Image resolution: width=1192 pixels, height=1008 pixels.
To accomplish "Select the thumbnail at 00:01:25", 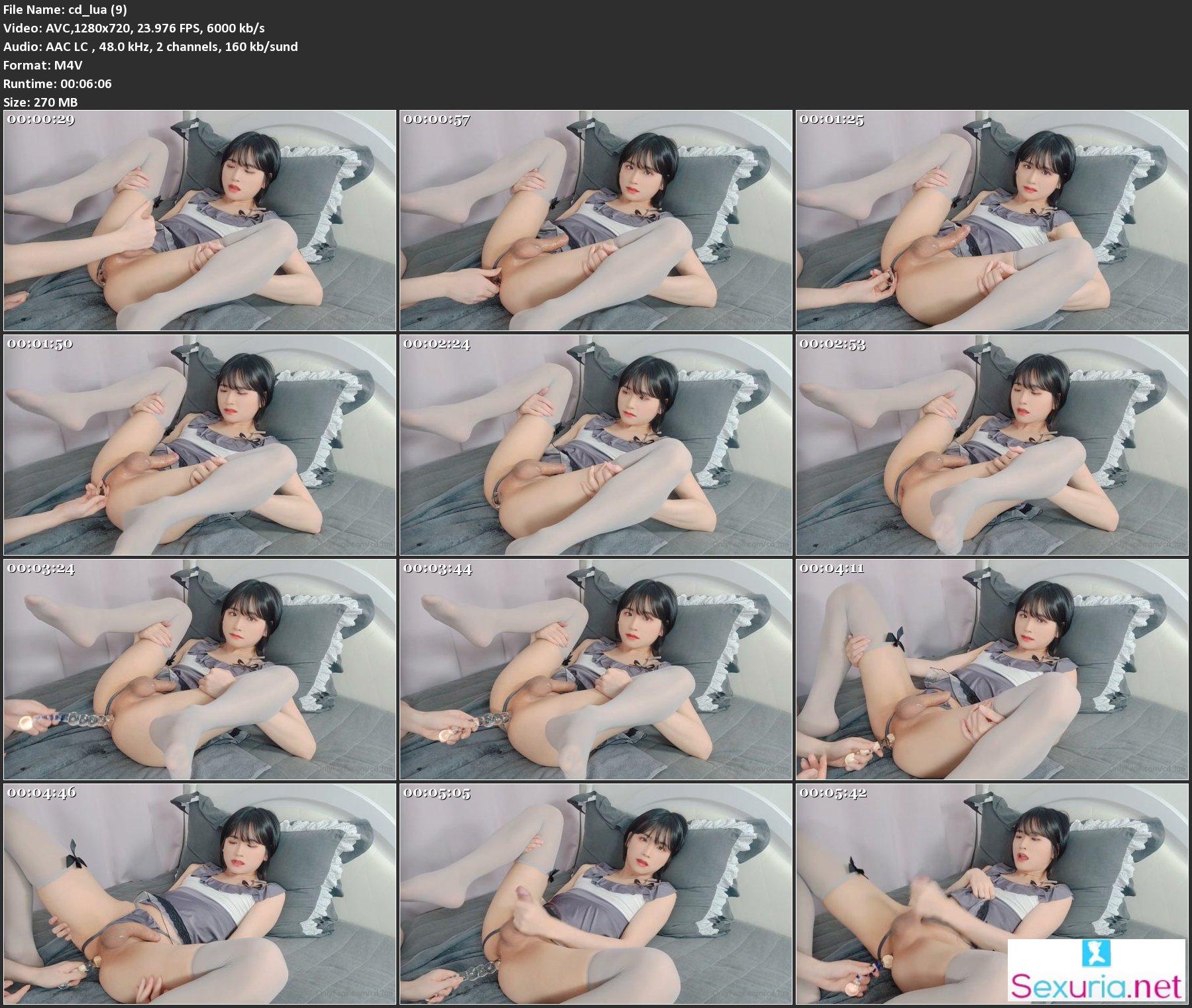I will point(992,221).
